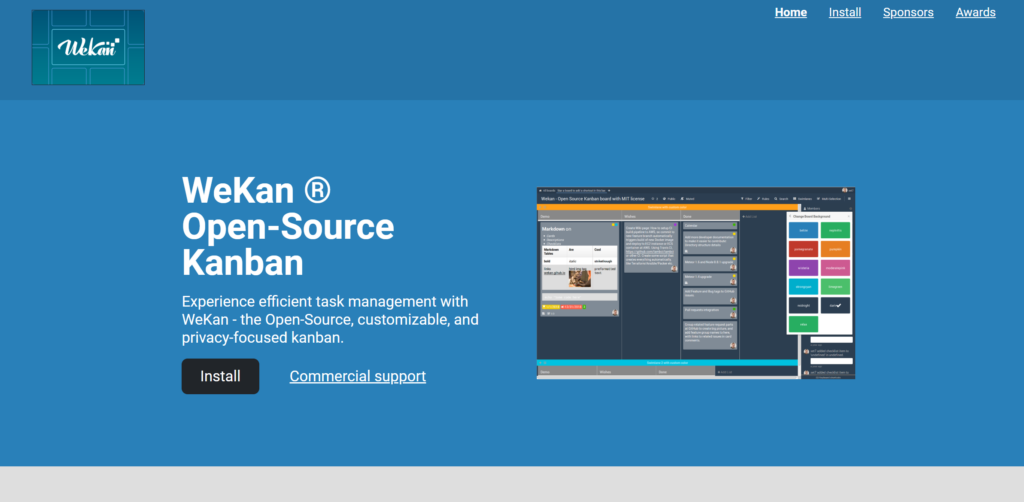Pick the orange pumpkin background swatch
This screenshot has width=1024, height=502.
(835, 248)
